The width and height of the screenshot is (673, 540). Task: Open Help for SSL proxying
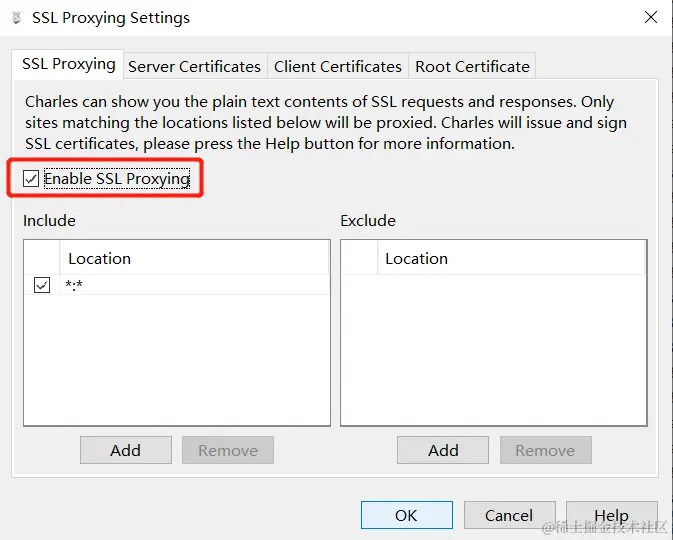(612, 515)
